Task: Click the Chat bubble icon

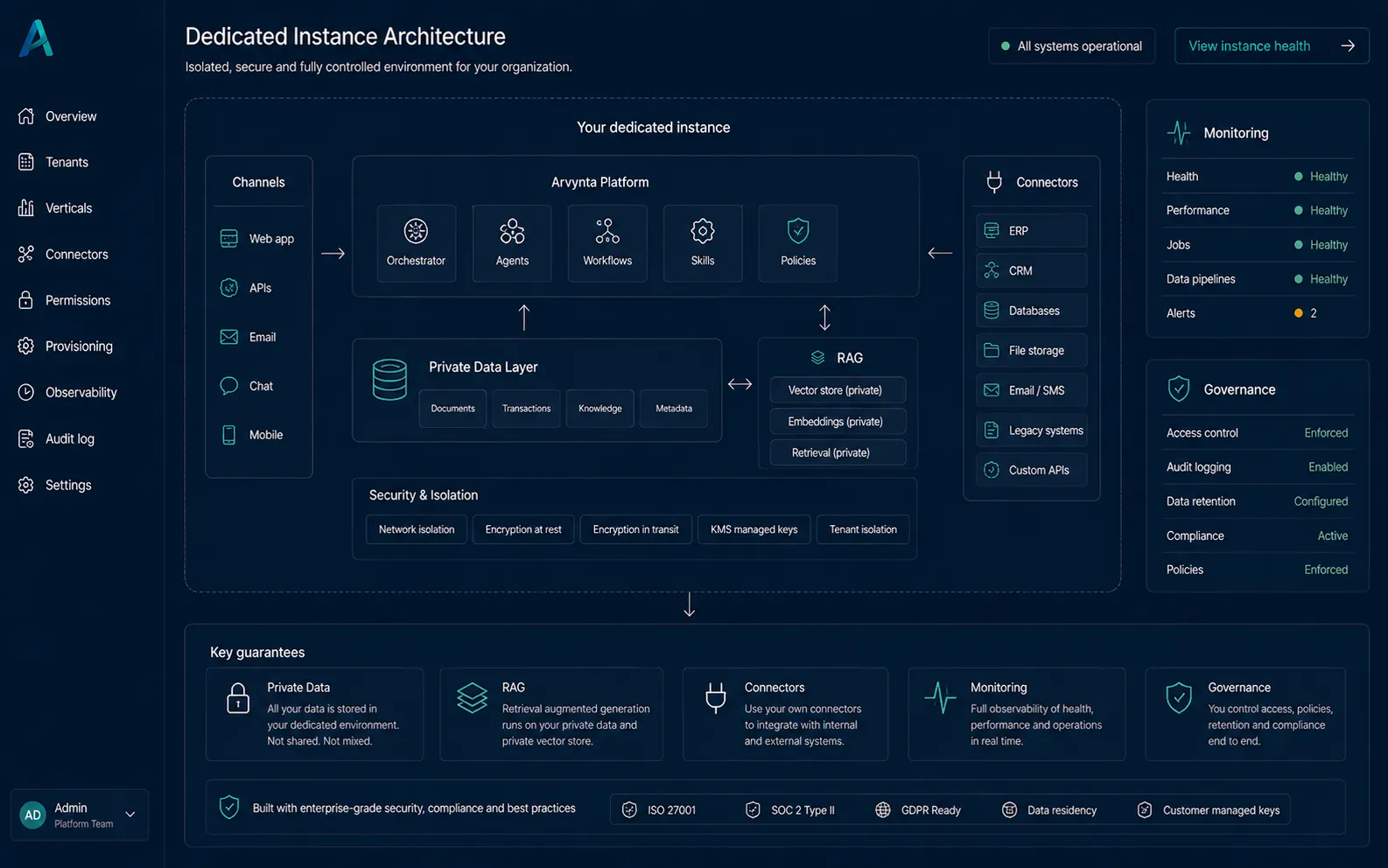Action: [229, 386]
